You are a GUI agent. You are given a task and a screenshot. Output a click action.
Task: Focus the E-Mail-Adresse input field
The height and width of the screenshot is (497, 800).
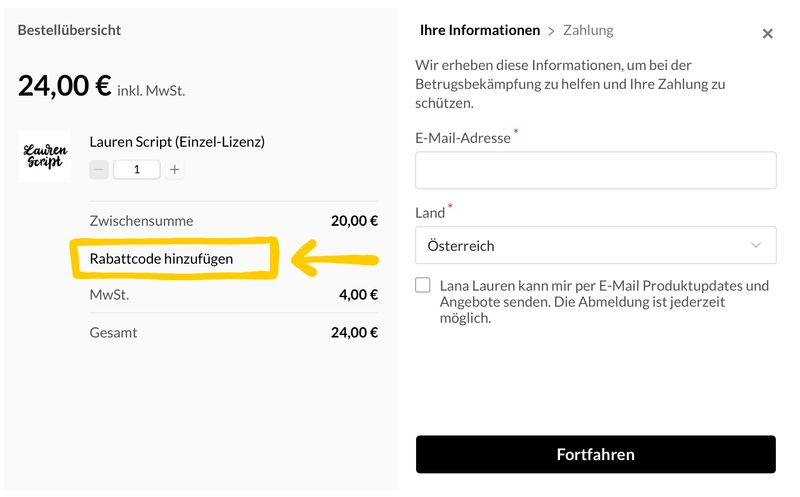point(595,170)
